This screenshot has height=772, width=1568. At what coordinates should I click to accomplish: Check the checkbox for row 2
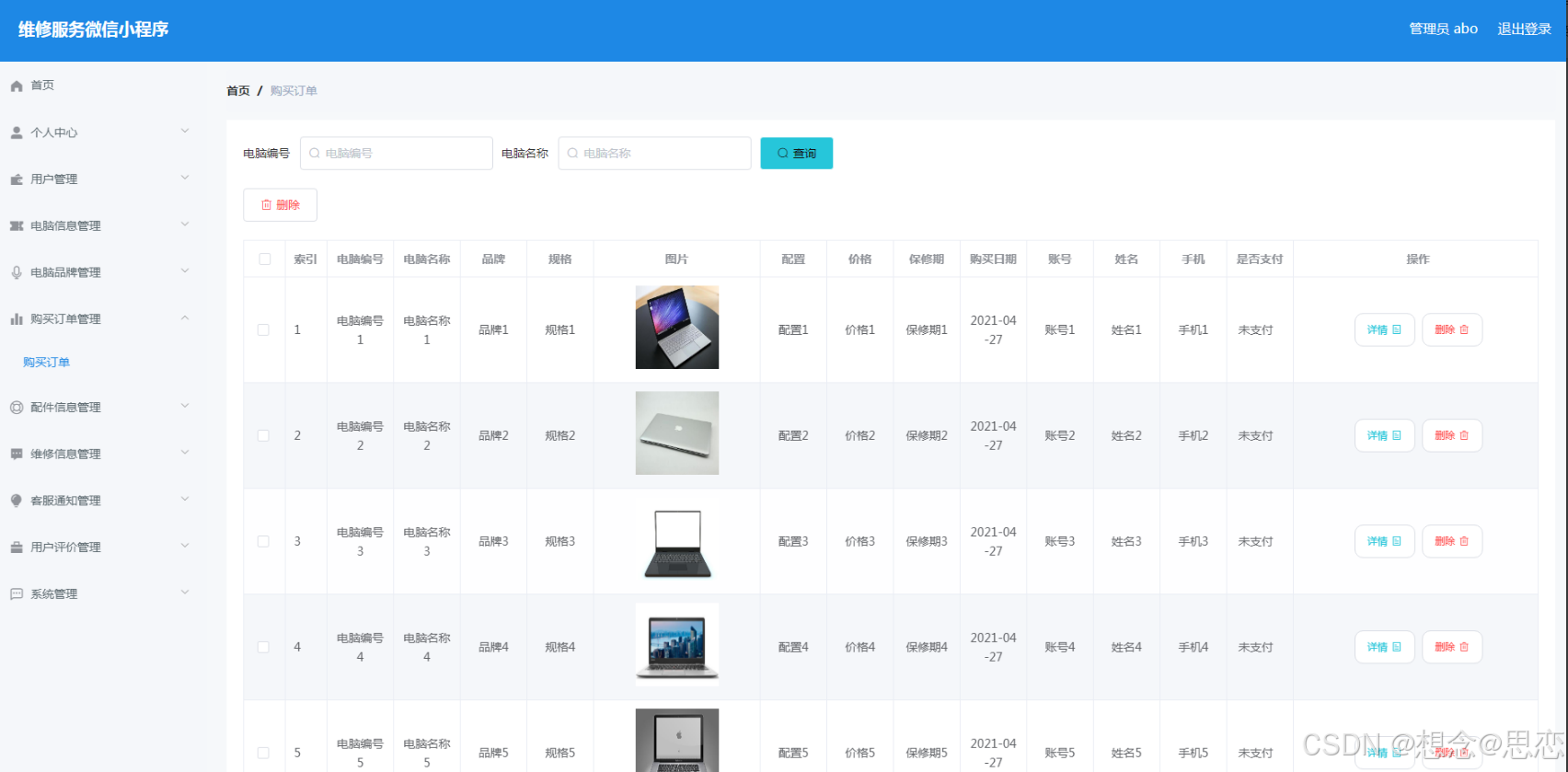pos(263,435)
